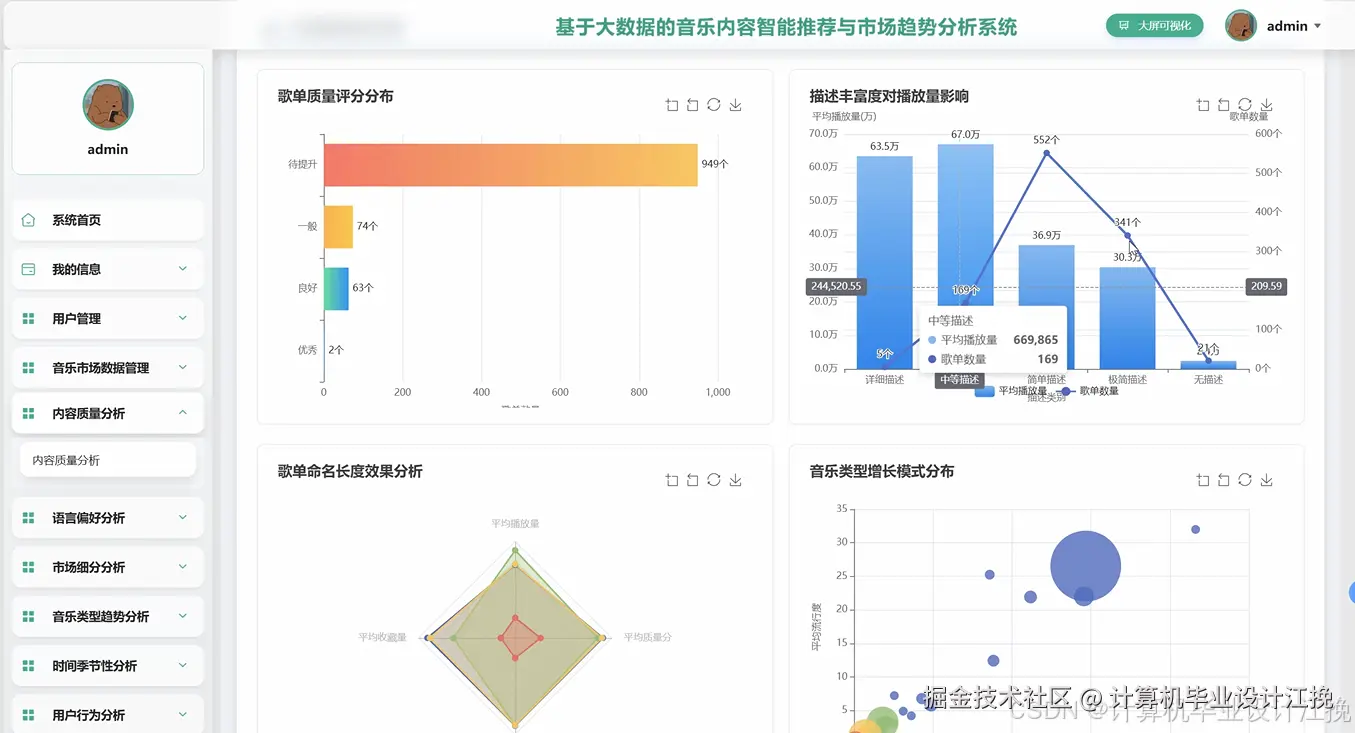The height and width of the screenshot is (733, 1355).
Task: Click the 详细描述 bar showing 63.5万
Action: tap(884, 263)
